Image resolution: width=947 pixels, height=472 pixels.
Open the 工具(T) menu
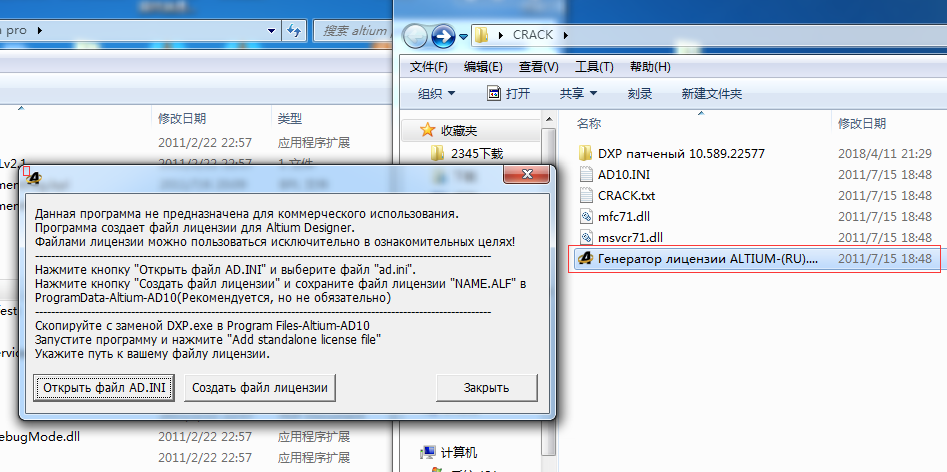click(x=594, y=67)
